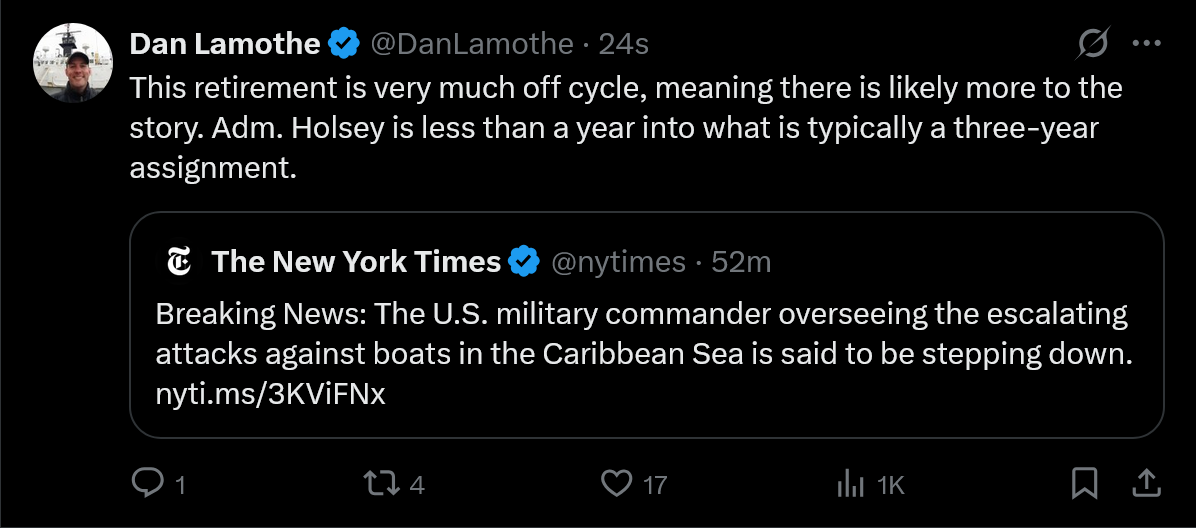Click the reply comment icon
This screenshot has width=1196, height=528.
(x=148, y=485)
